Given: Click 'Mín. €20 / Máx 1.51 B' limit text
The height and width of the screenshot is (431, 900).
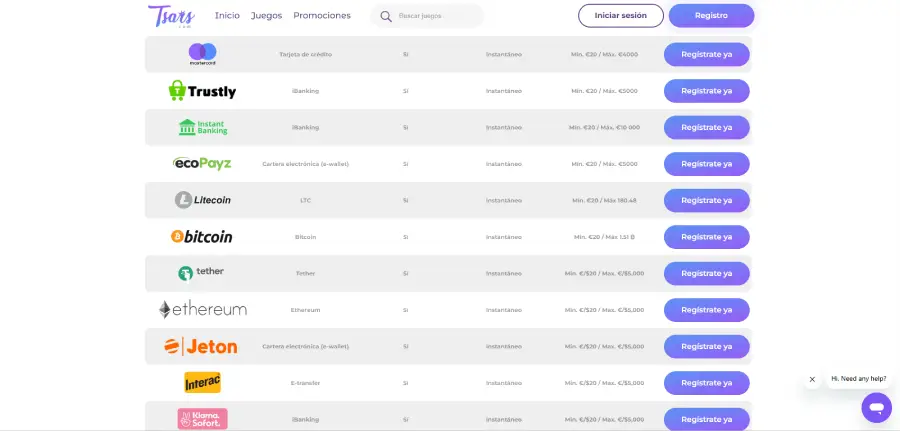Looking at the screenshot, I should [x=604, y=237].
